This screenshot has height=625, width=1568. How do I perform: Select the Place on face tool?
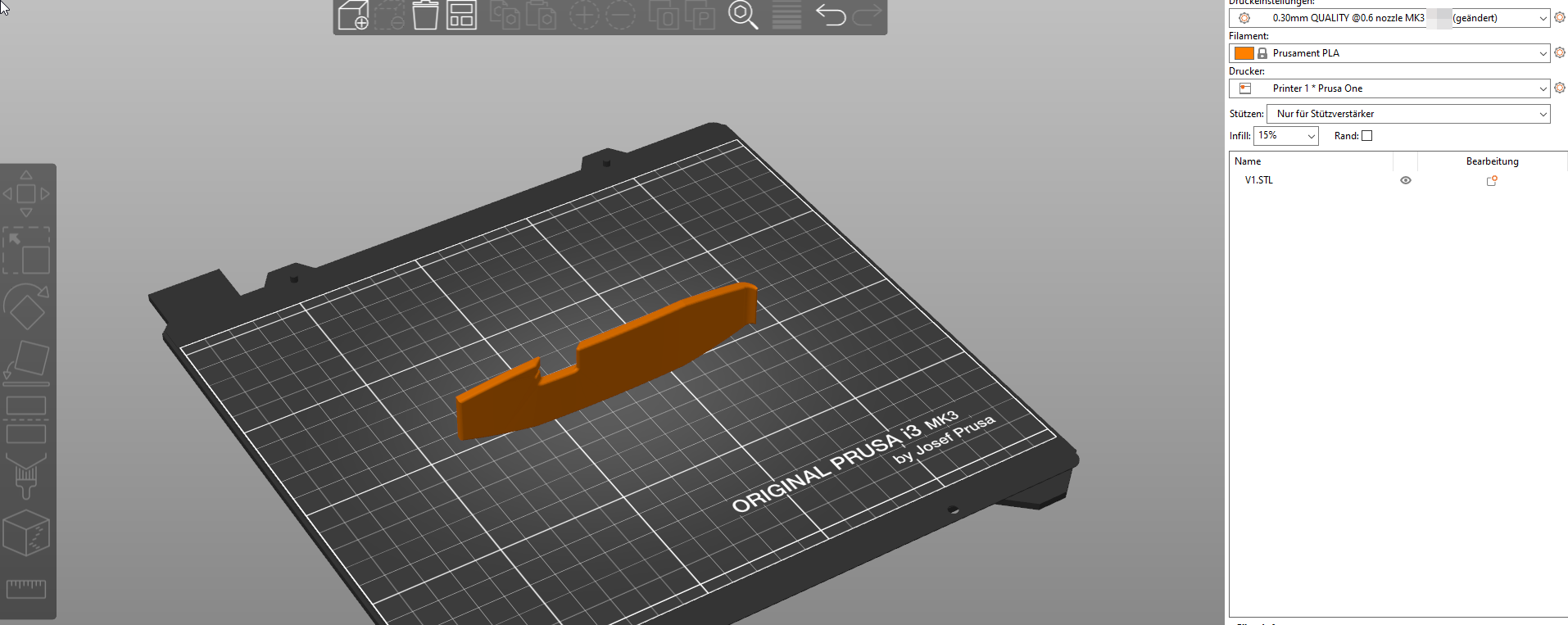(x=26, y=363)
